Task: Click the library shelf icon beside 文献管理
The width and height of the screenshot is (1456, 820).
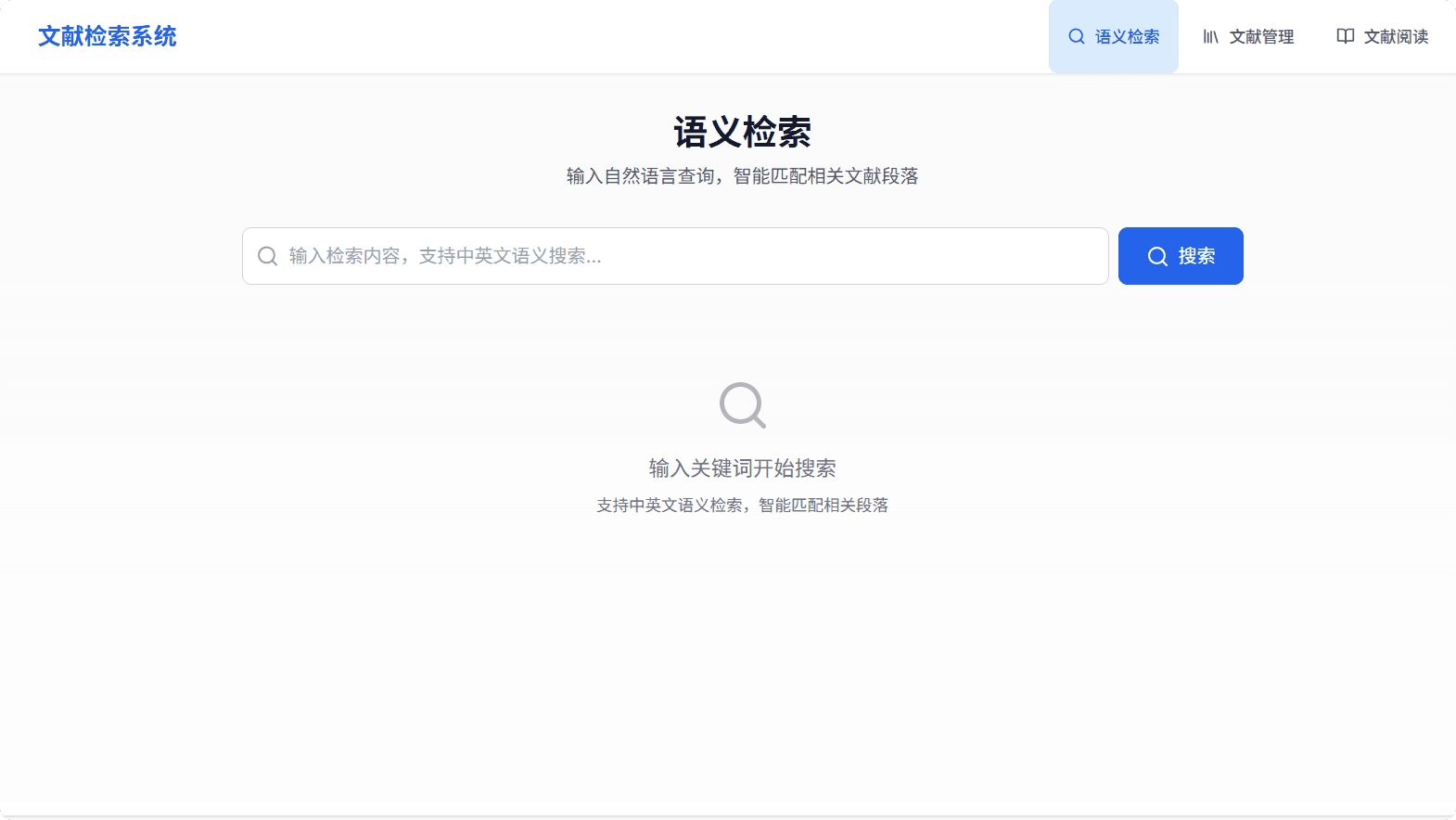Action: [x=1210, y=36]
